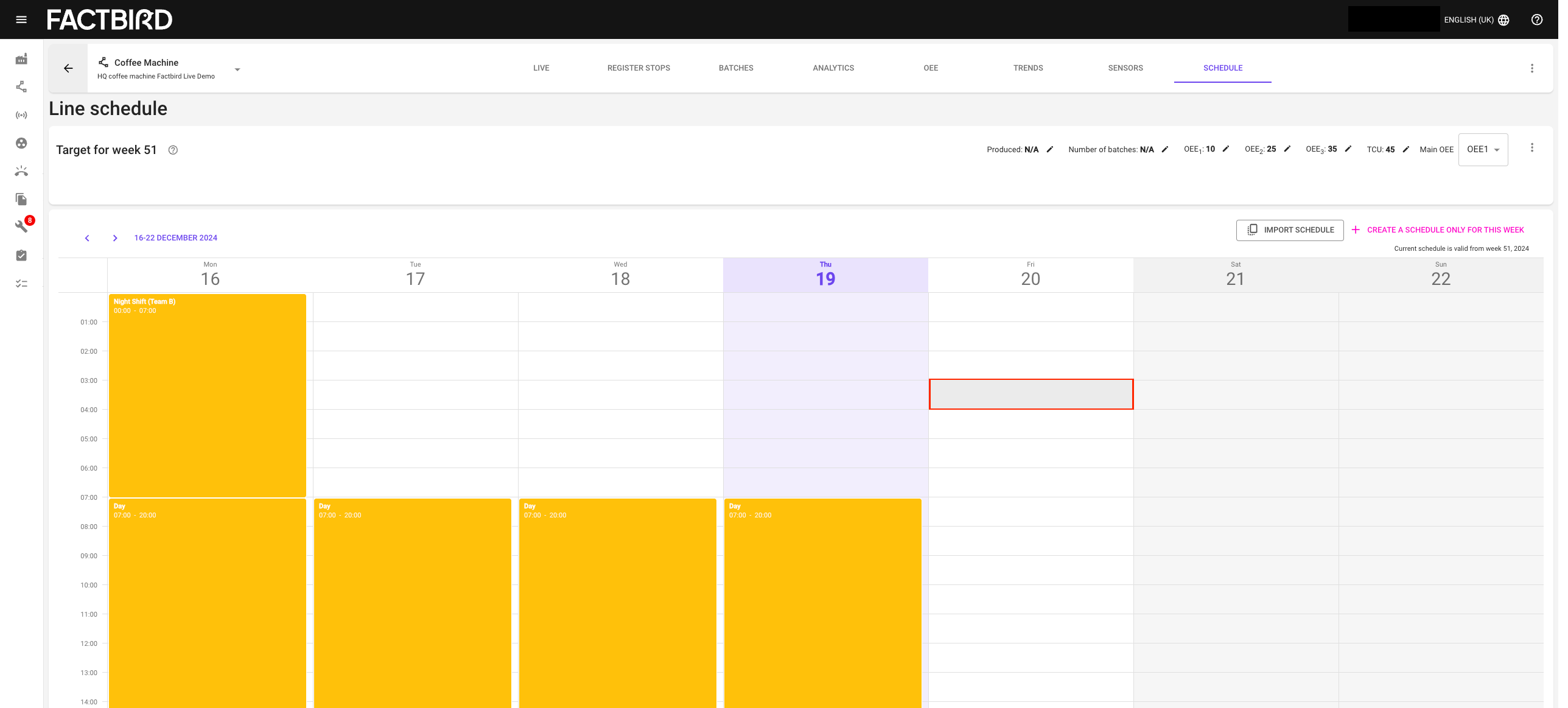This screenshot has width=1568, height=708.
Task: Go to previous week chevron
Action: point(87,238)
